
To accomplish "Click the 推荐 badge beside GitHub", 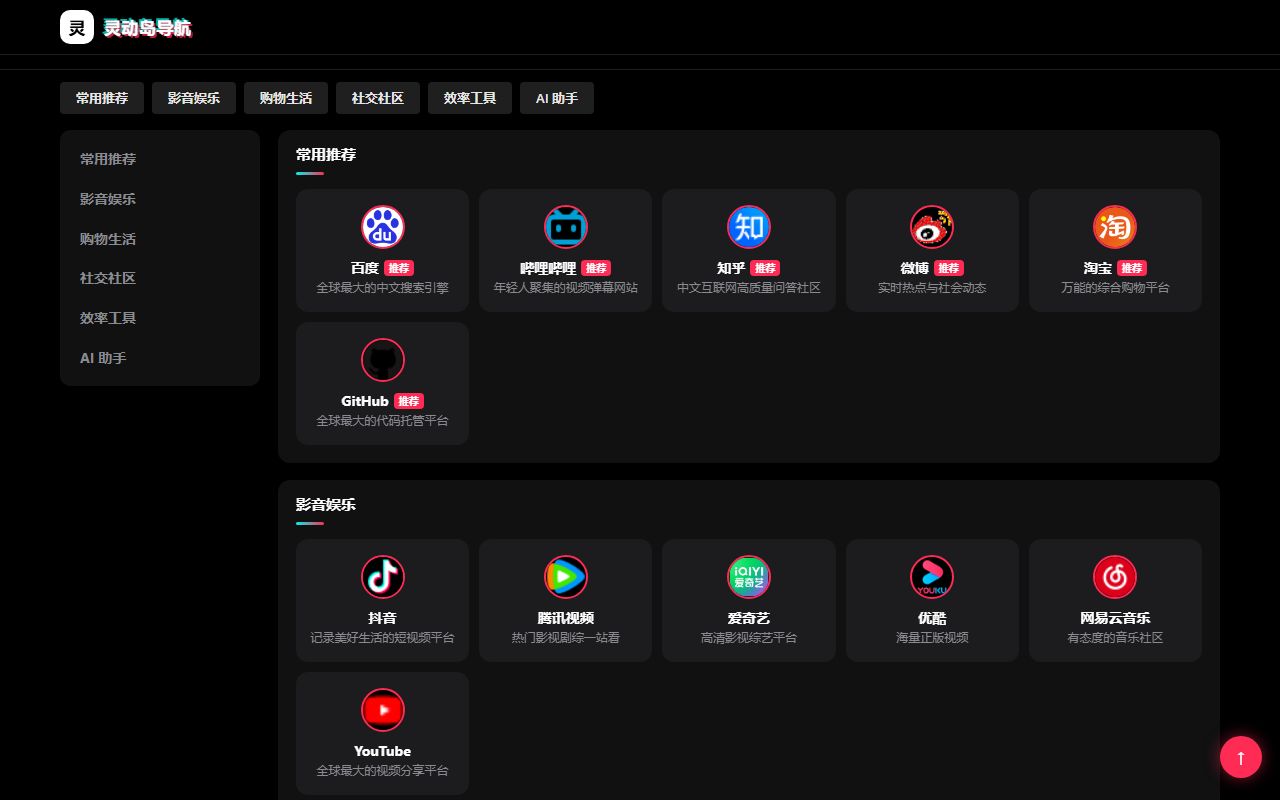I will pos(409,401).
